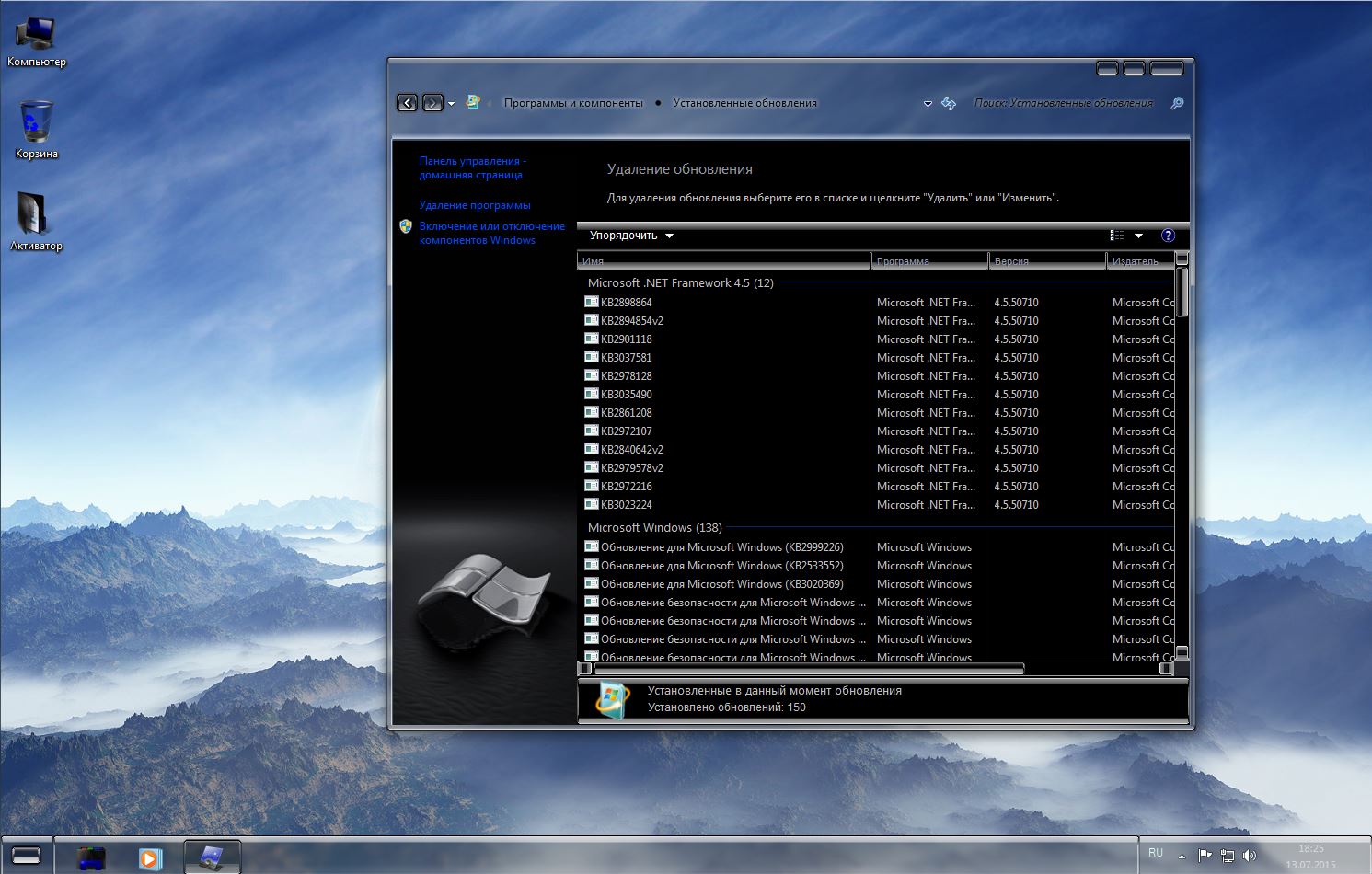Image resolution: width=1372 pixels, height=874 pixels.
Task: Click Установленные обновления breadcrumb
Action: tap(744, 103)
